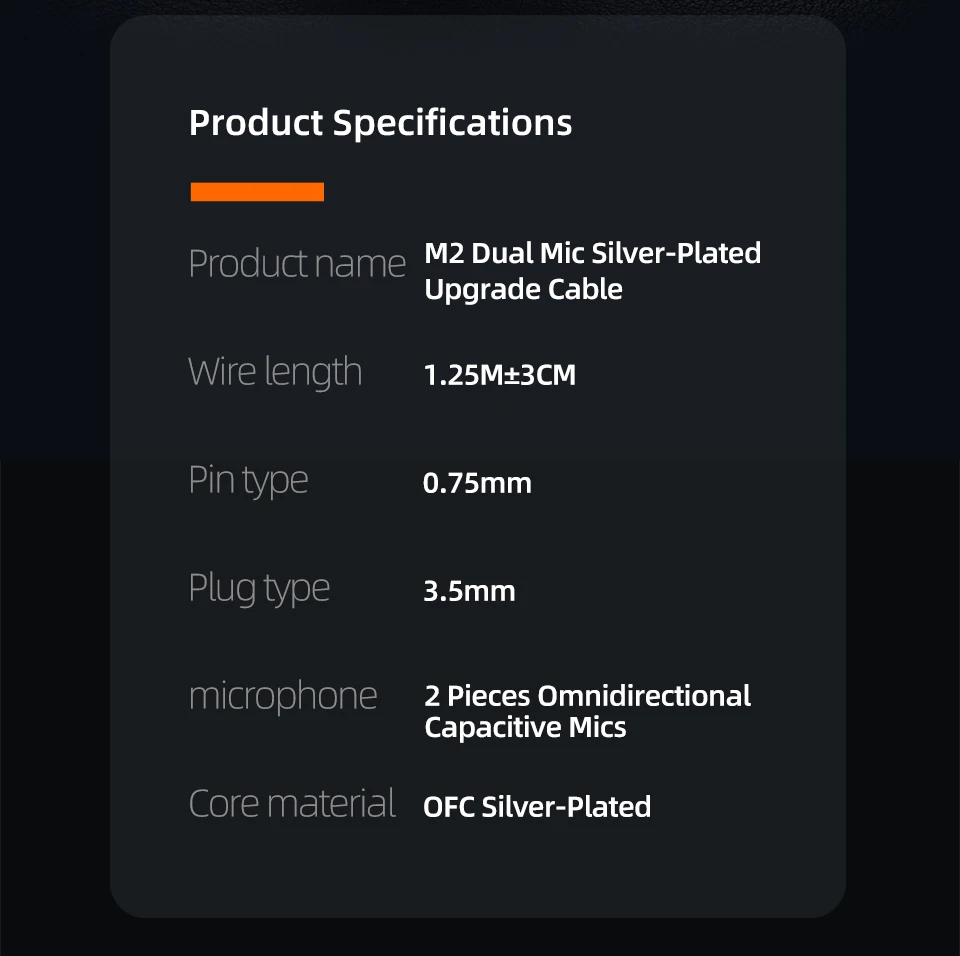
Task: Click the "Core material" label
Action: [292, 804]
